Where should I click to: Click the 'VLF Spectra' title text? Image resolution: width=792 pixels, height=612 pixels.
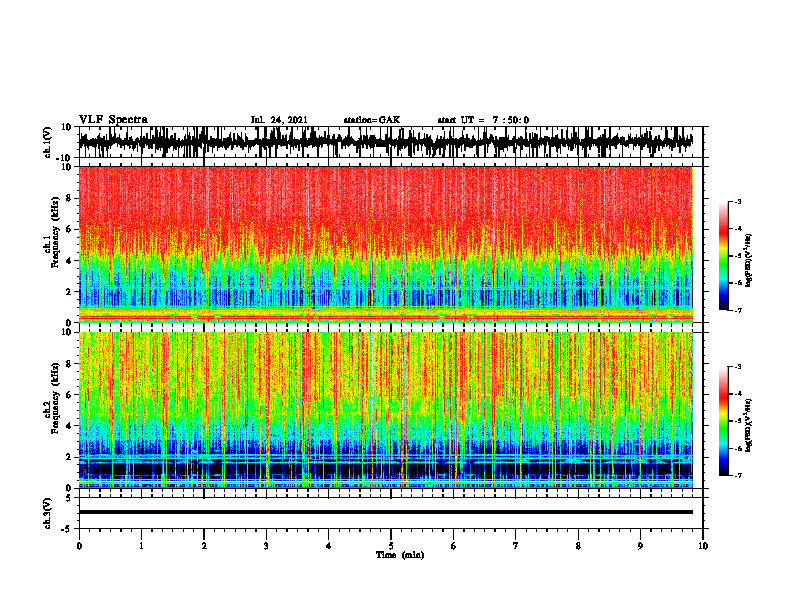(x=113, y=120)
